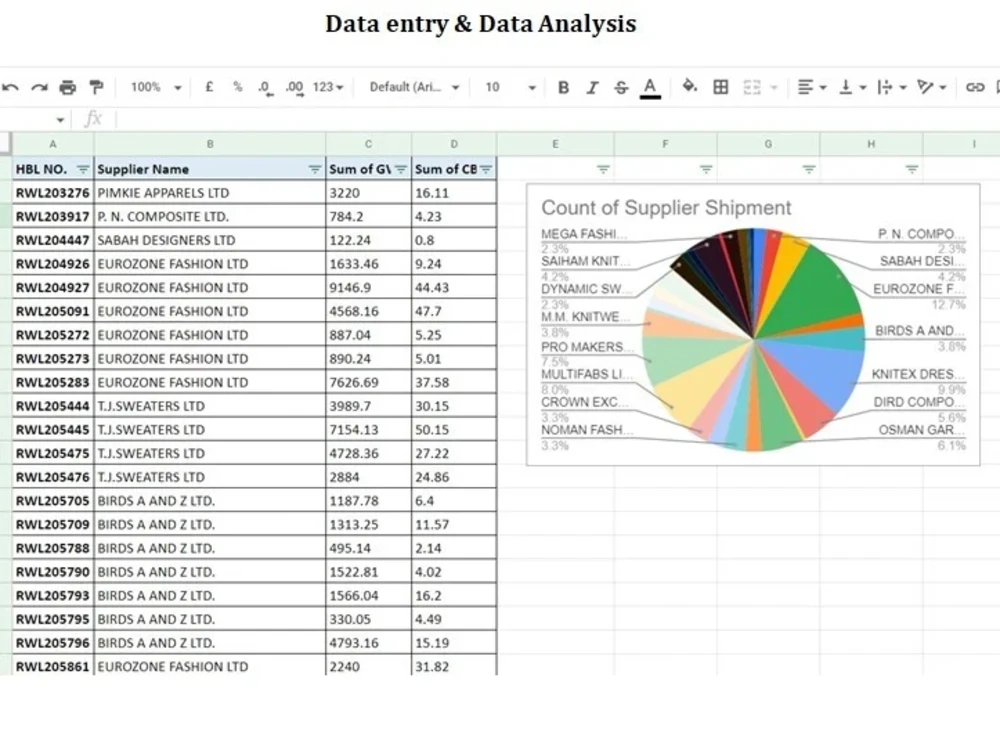
Task: Print the spreadsheet using printer icon
Action: point(68,87)
